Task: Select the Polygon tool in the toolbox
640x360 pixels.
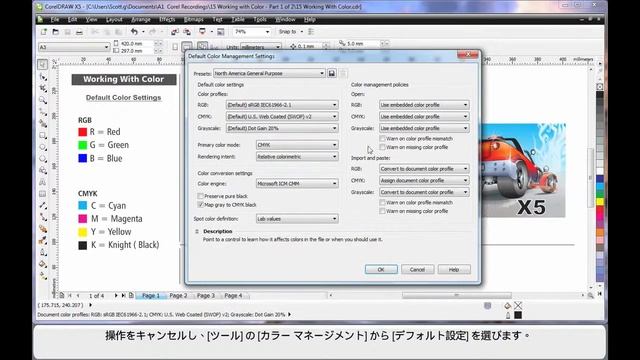Action: click(x=43, y=159)
